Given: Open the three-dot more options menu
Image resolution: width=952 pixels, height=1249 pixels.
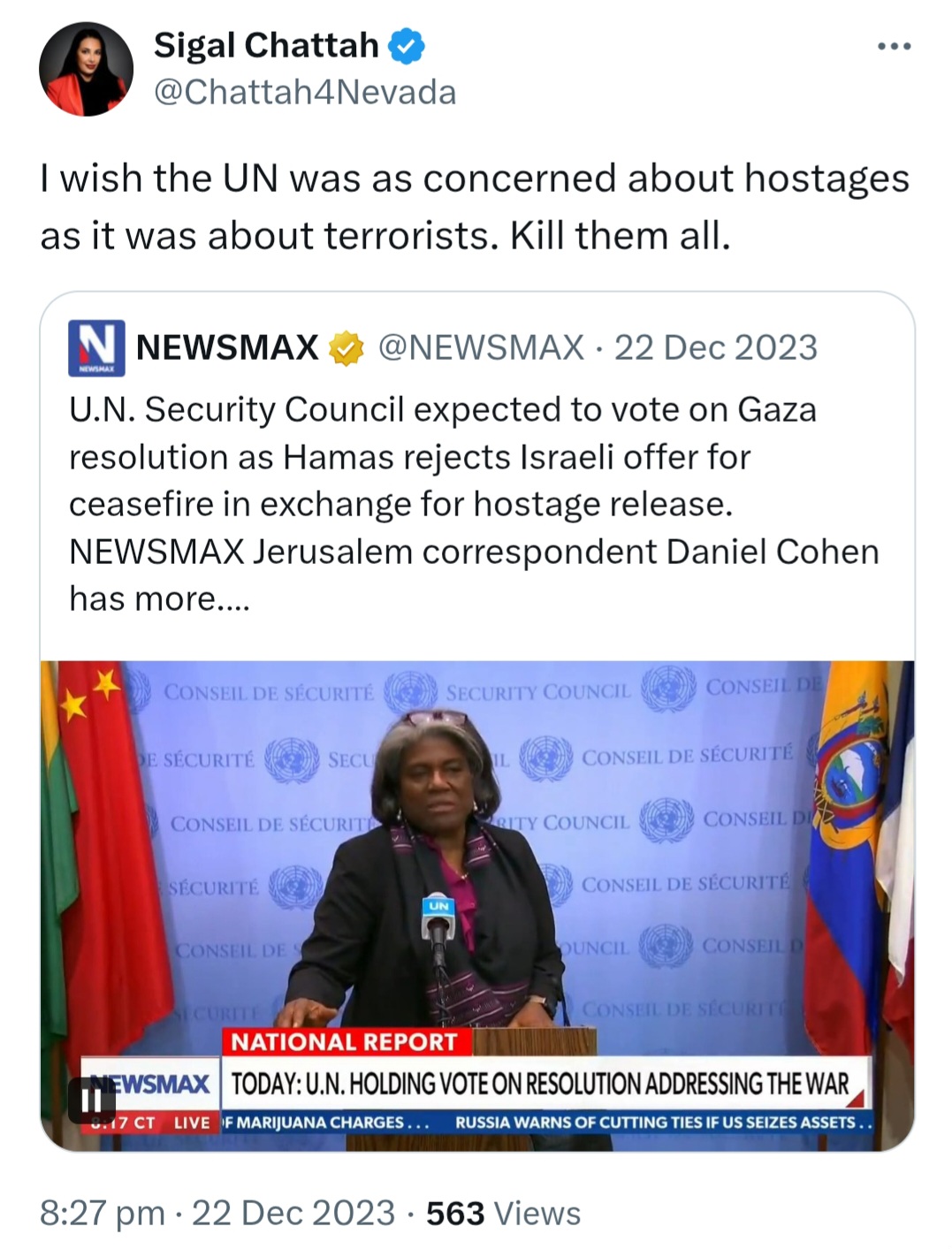Looking at the screenshot, I should click(894, 46).
